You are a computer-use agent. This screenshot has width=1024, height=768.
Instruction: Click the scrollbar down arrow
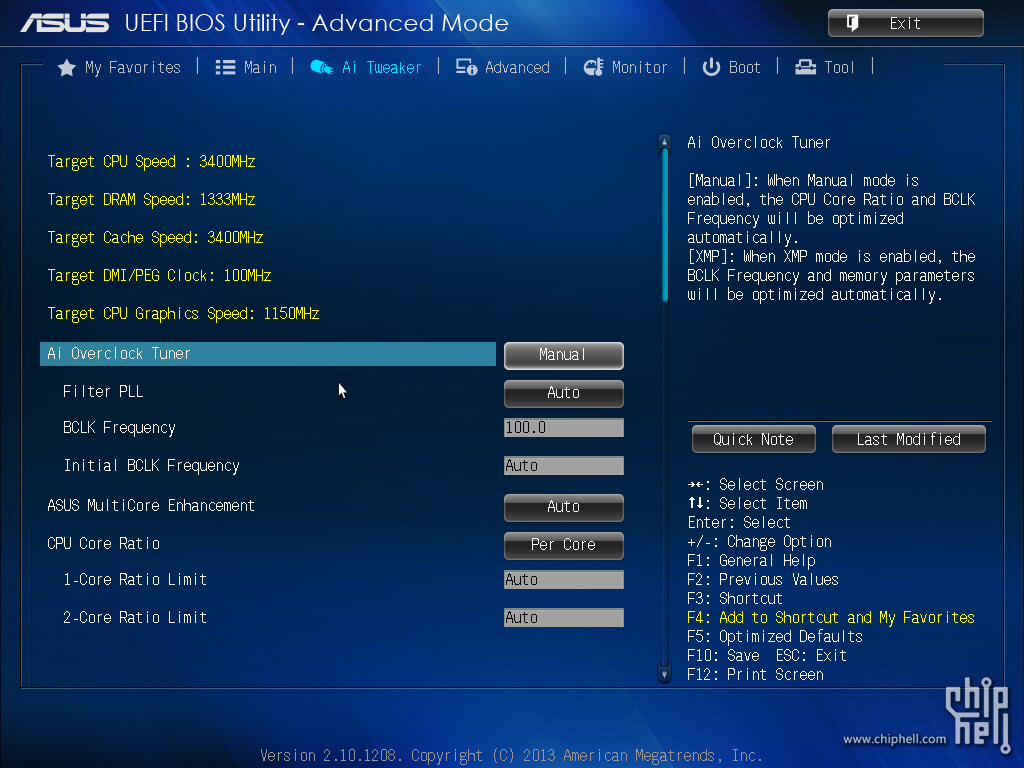[x=664, y=674]
